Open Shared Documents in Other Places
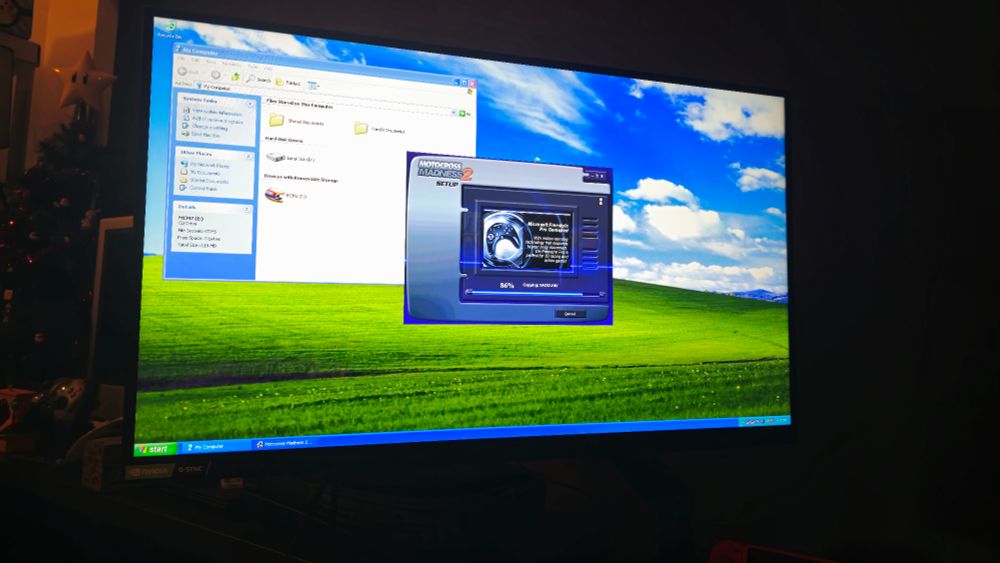 tap(205, 180)
